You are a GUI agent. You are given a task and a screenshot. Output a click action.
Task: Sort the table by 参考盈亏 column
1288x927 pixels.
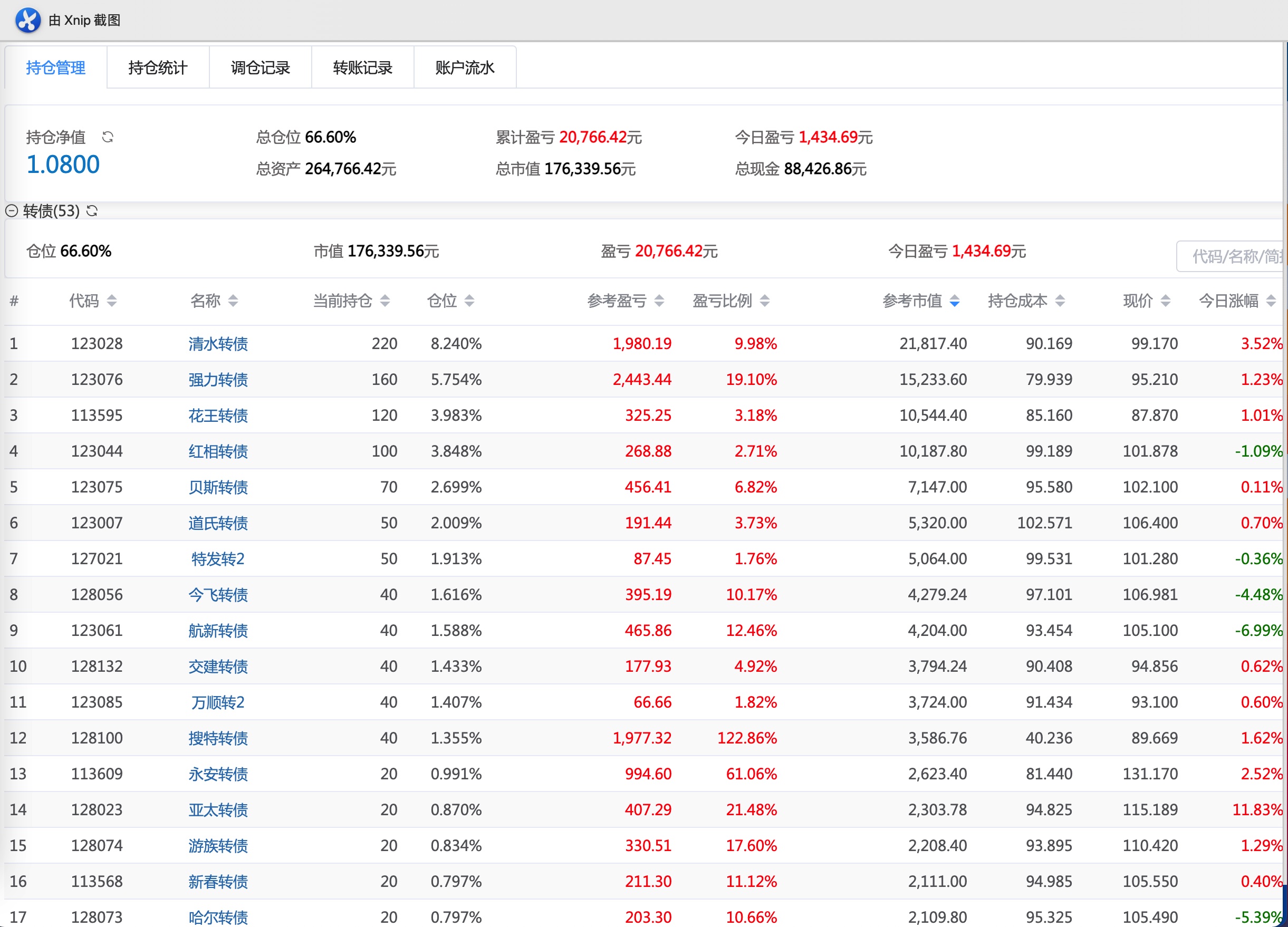[x=659, y=301]
